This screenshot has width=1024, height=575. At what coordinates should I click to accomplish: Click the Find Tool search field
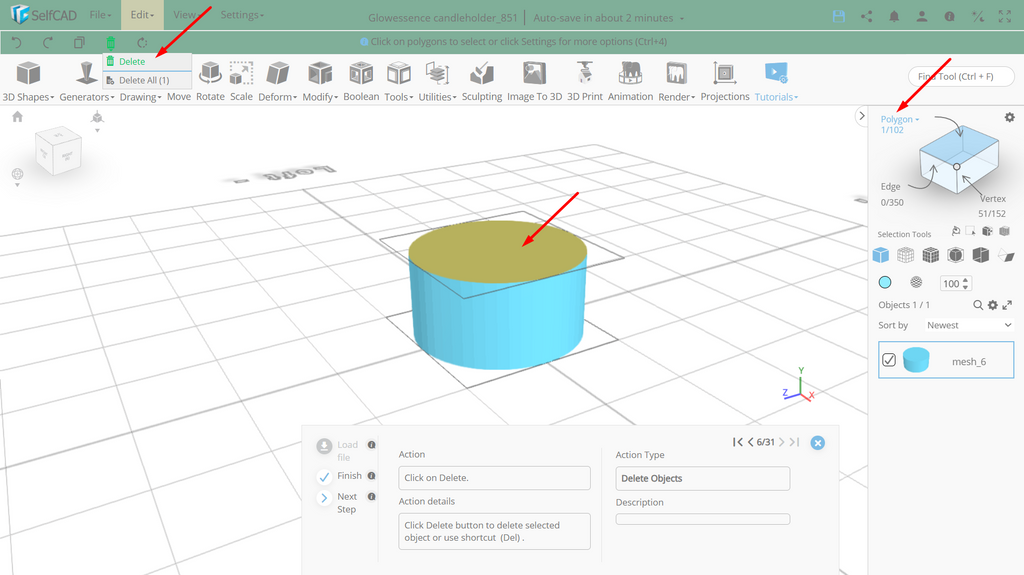coord(961,76)
